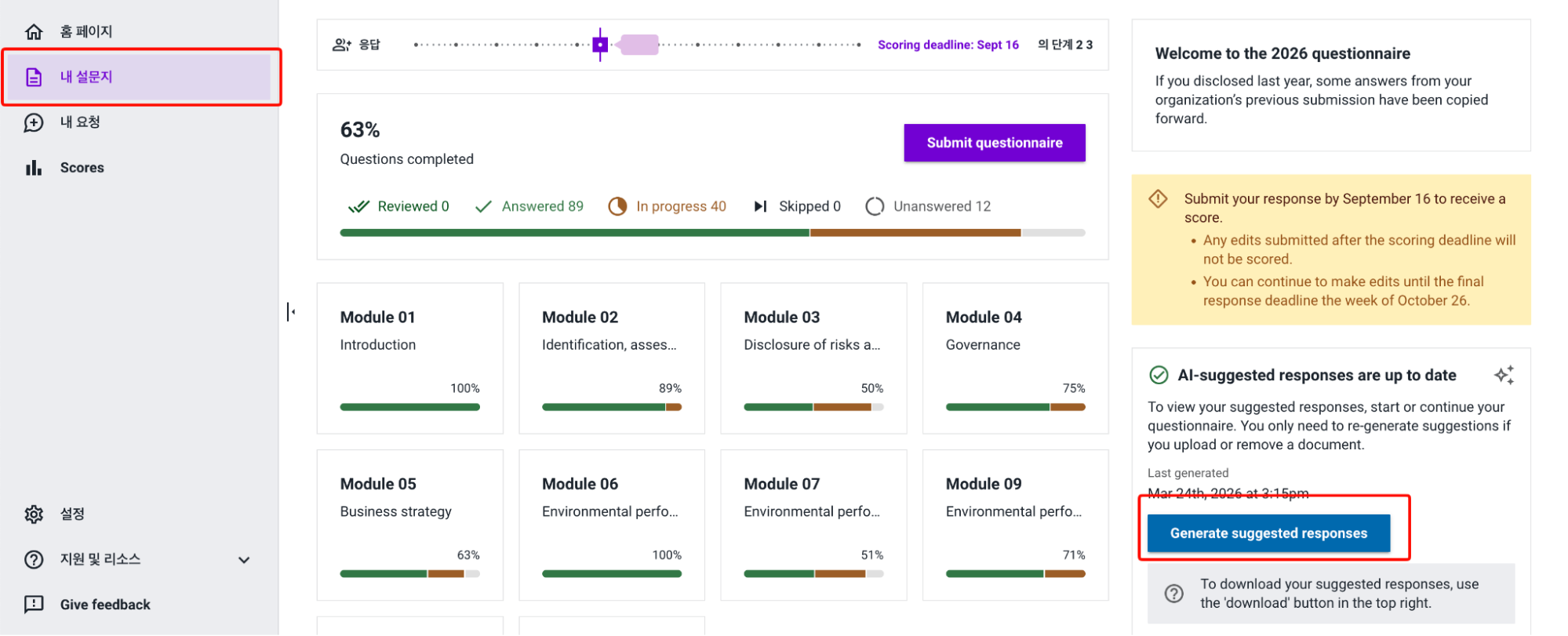Click the 응답 add-person icon
The height and width of the screenshot is (636, 1568).
pos(342,45)
